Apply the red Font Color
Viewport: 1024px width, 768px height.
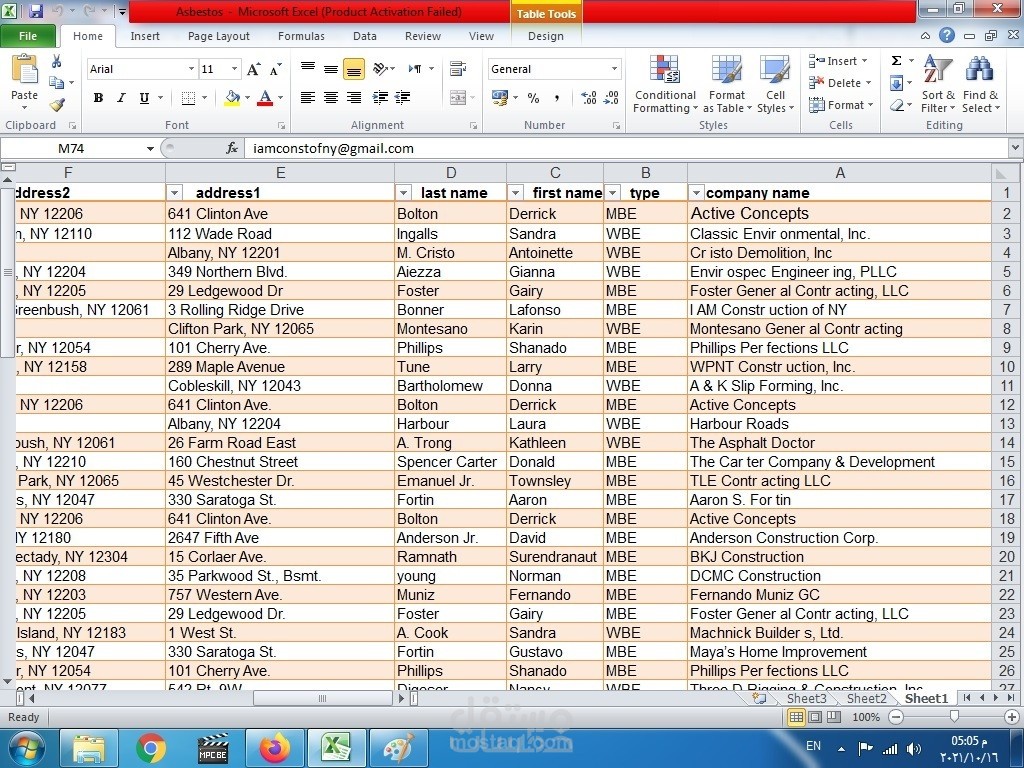tap(265, 98)
